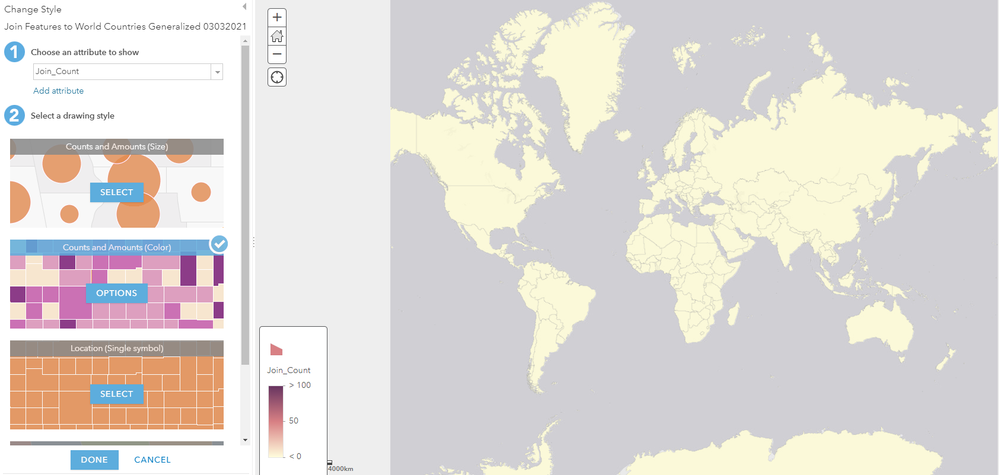Click the '> 100' legend value
This screenshot has width=999, height=475.
pos(300,385)
